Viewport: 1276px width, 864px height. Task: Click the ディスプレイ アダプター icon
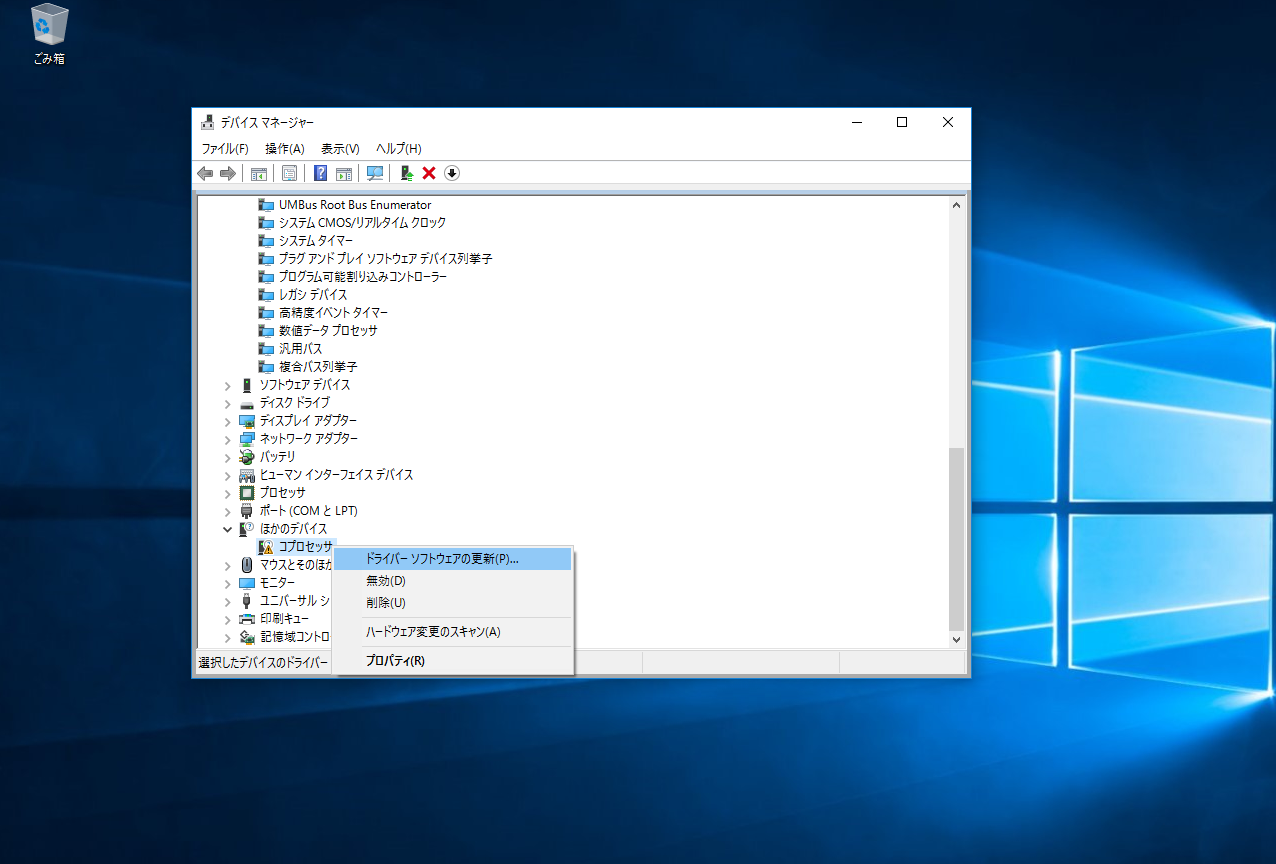(247, 421)
